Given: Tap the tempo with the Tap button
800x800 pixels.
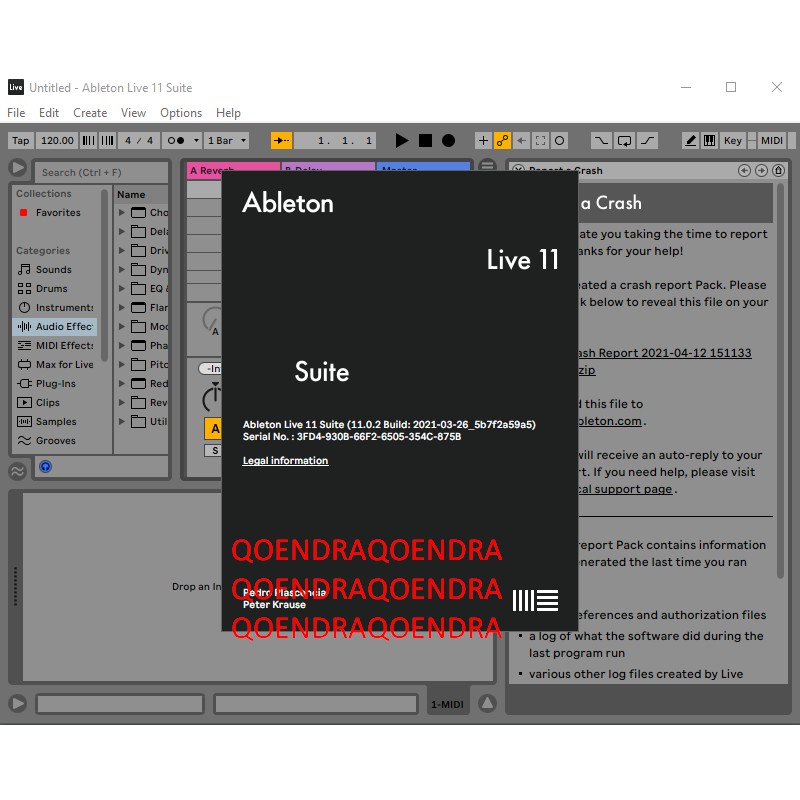Looking at the screenshot, I should (20, 140).
